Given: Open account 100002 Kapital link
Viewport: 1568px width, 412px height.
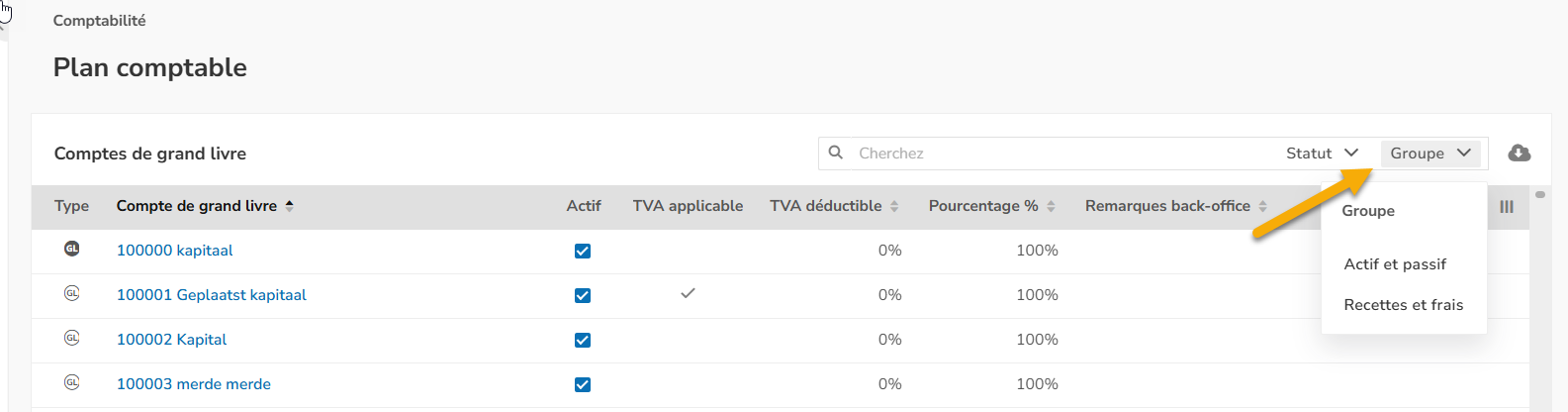Looking at the screenshot, I should tap(171, 340).
